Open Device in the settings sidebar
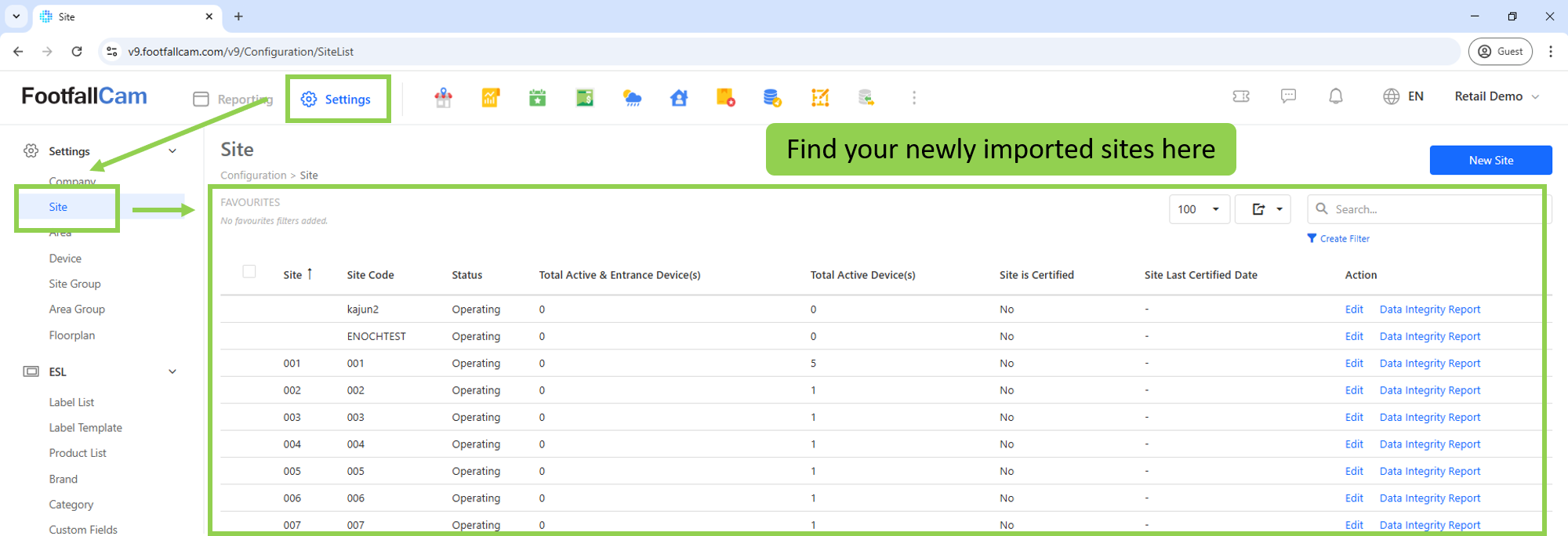 click(65, 259)
